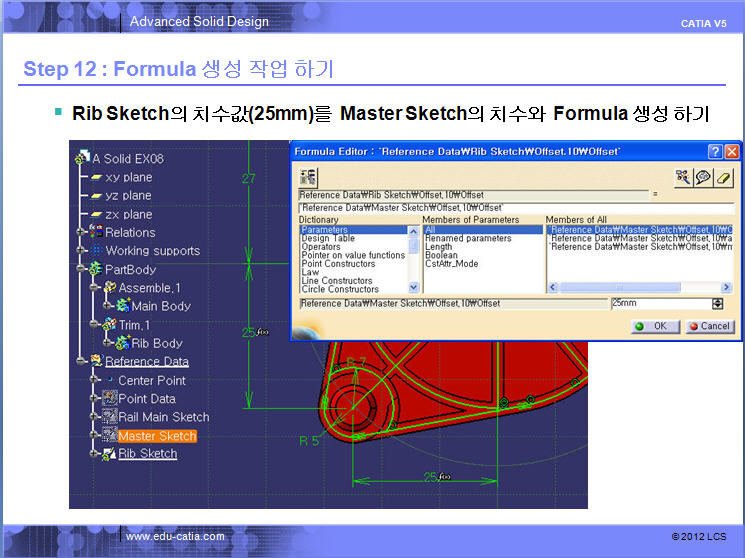Select Design Table in Dictionary list
Viewport: 745px width, 558px height.
coord(328,239)
